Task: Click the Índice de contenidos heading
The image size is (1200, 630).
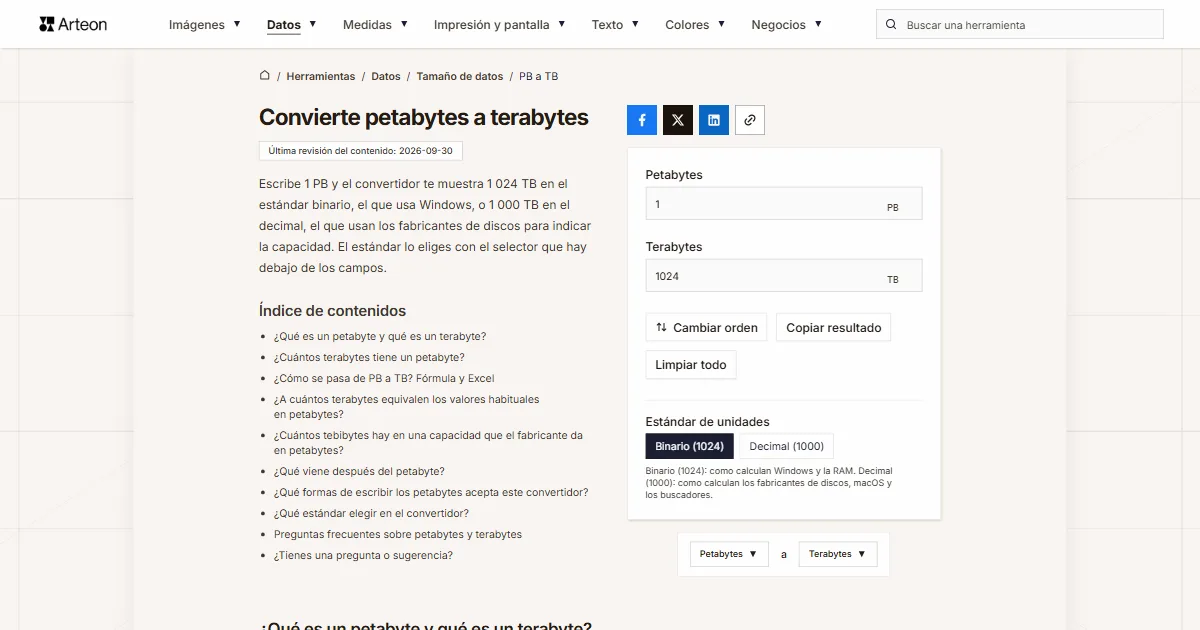Action: coord(332,310)
